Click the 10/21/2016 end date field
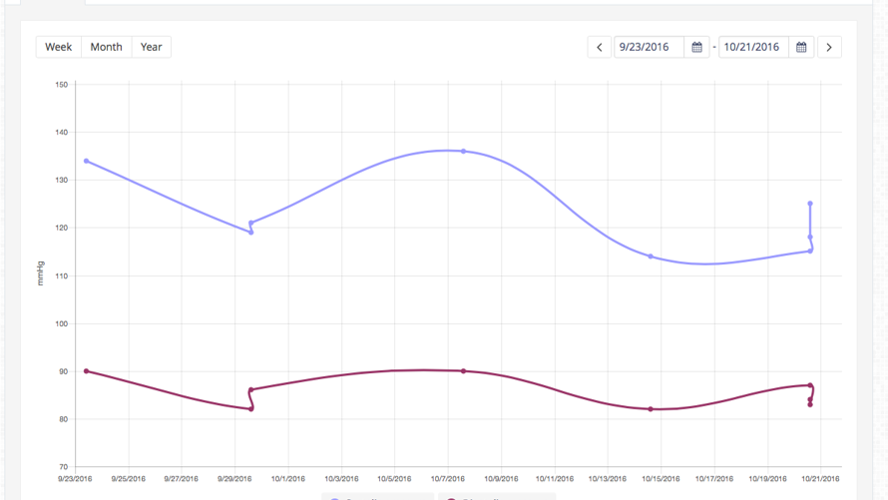Screen dimensions: 888x500 (x=752, y=47)
